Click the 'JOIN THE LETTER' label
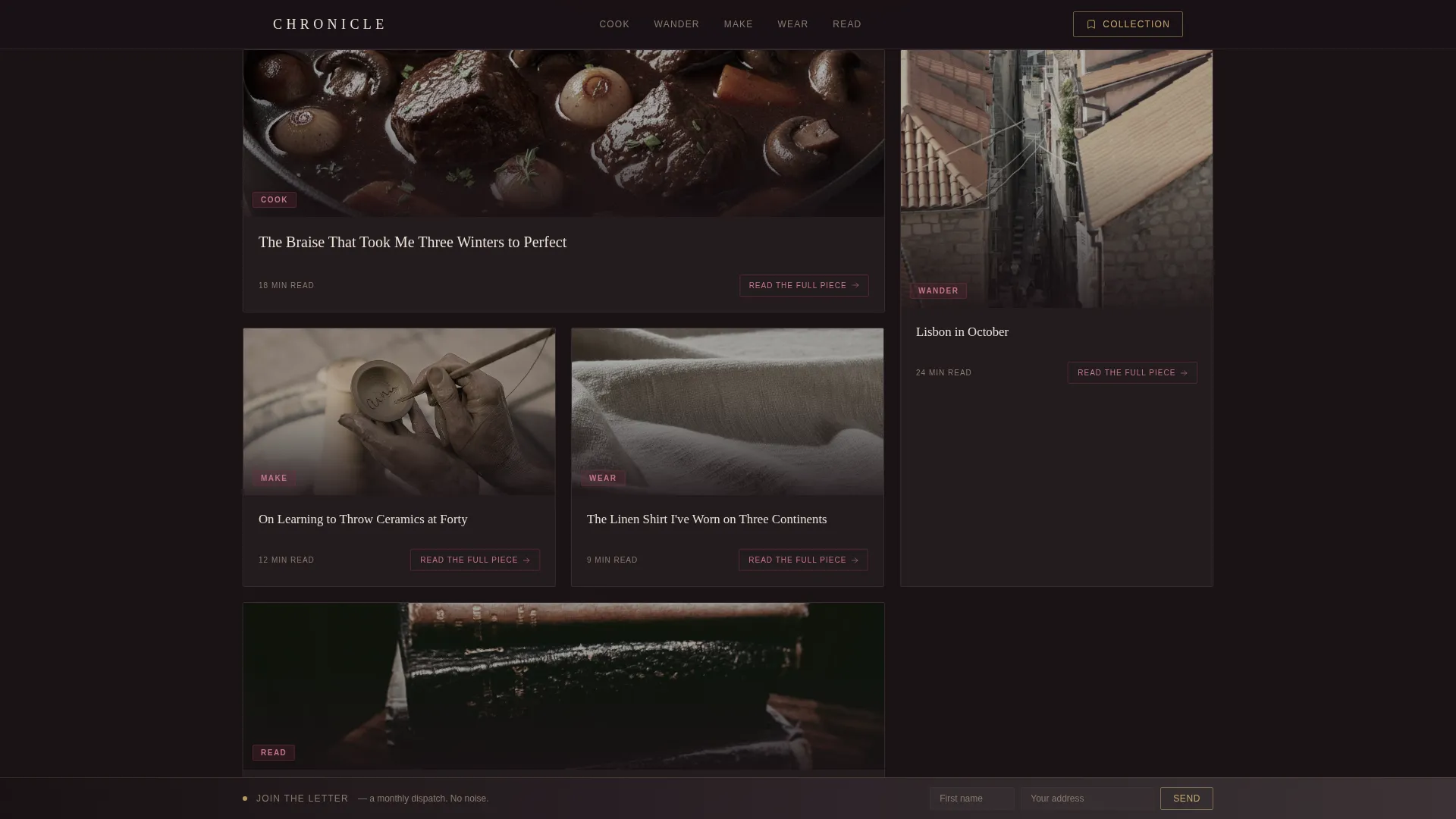This screenshot has height=819, width=1456. tap(303, 799)
